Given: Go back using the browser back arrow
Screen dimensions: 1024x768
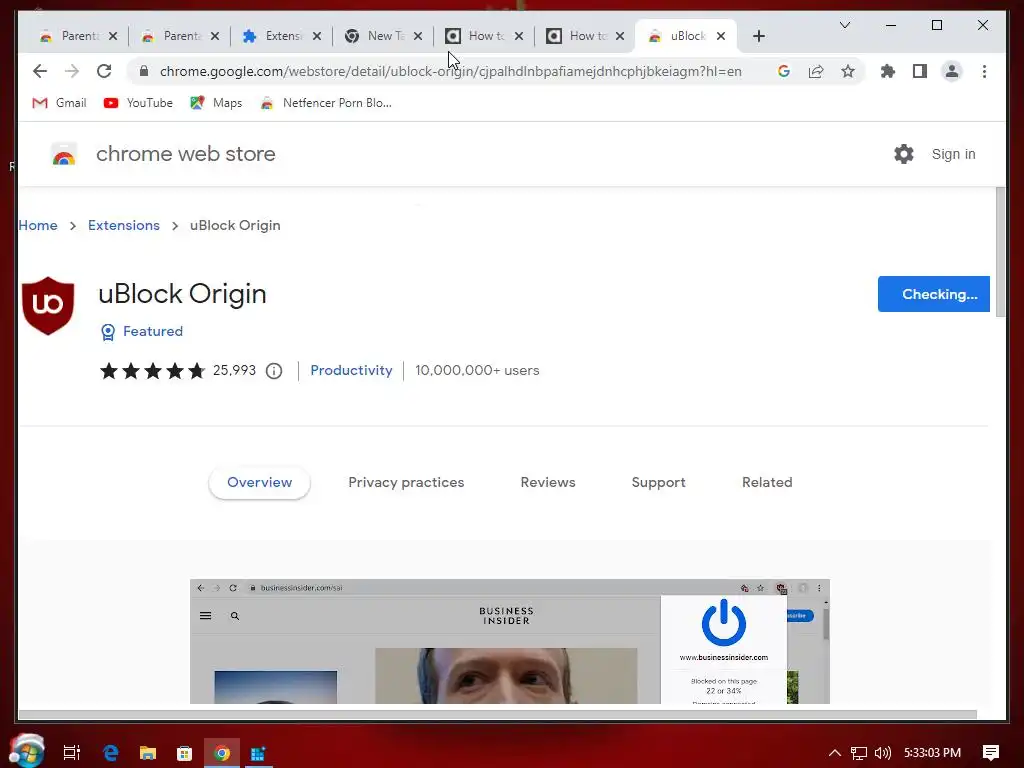Looking at the screenshot, I should [40, 71].
